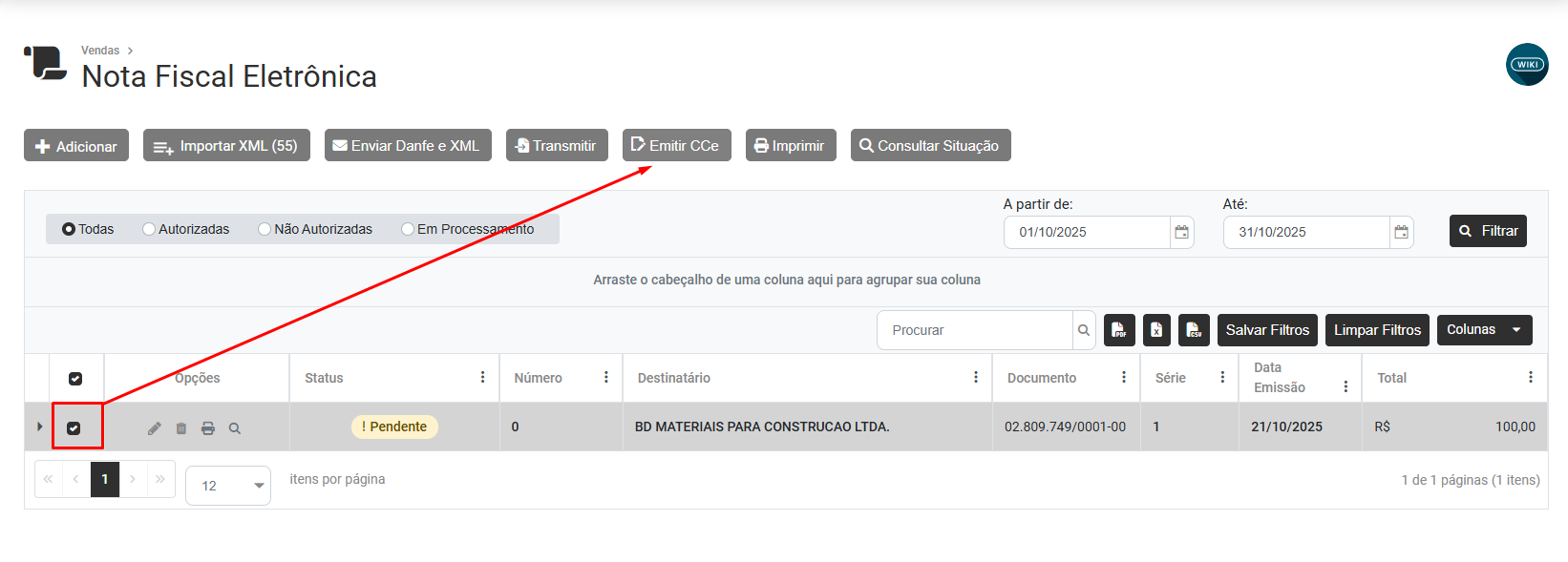The width and height of the screenshot is (1568, 562).
Task: Click the Até date field
Action: [1306, 232]
